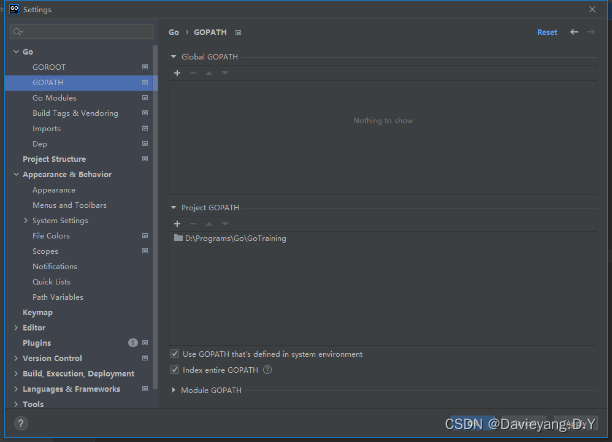Click the icon next to GOPATH breadcrumb

[x=238, y=32]
